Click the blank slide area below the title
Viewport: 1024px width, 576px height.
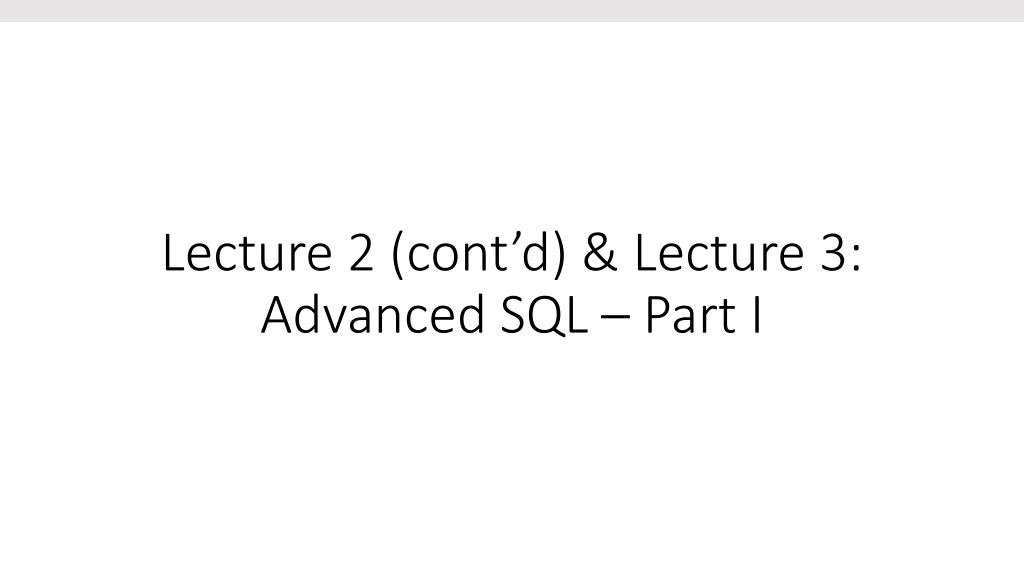coord(512,457)
